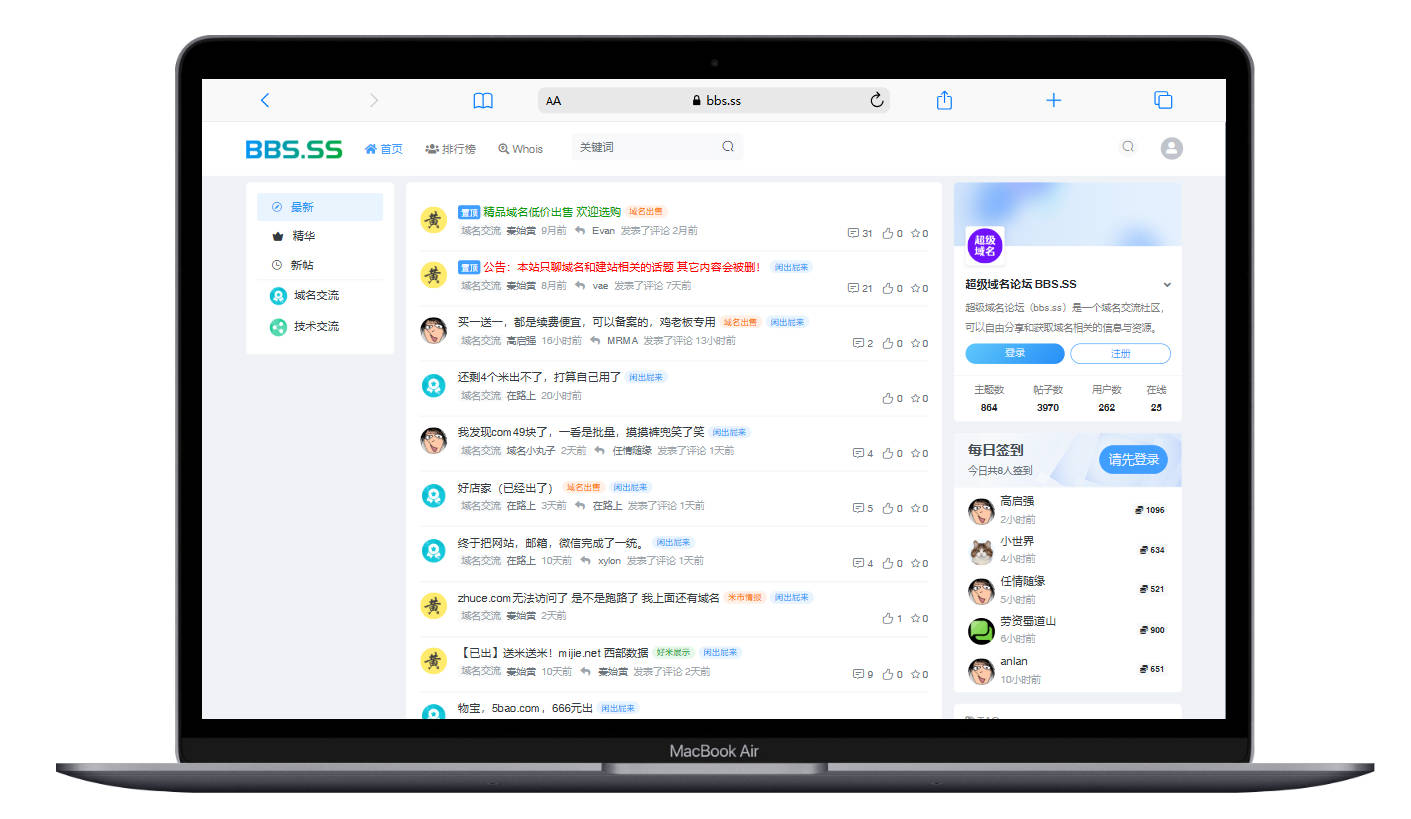Click the 注册 register button

[x=1120, y=353]
